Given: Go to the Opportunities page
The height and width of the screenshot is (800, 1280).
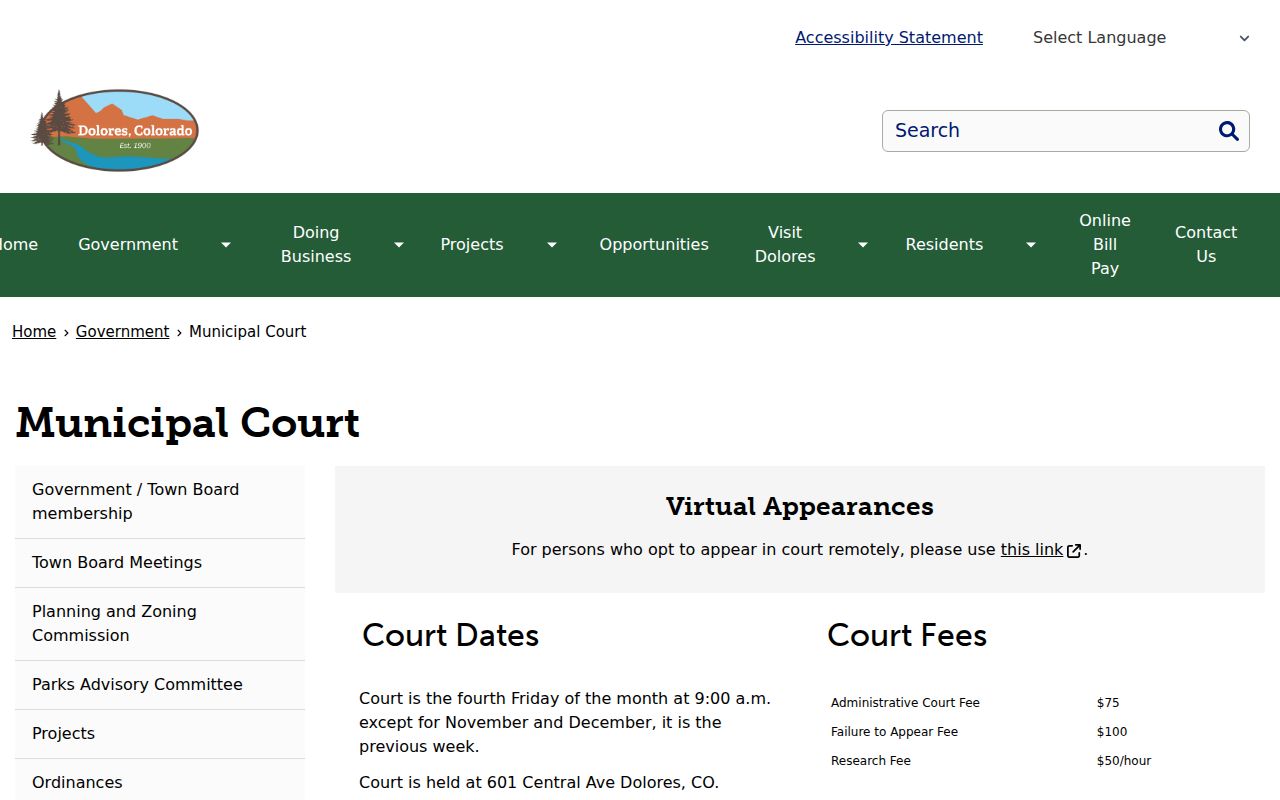Looking at the screenshot, I should 654,245.
